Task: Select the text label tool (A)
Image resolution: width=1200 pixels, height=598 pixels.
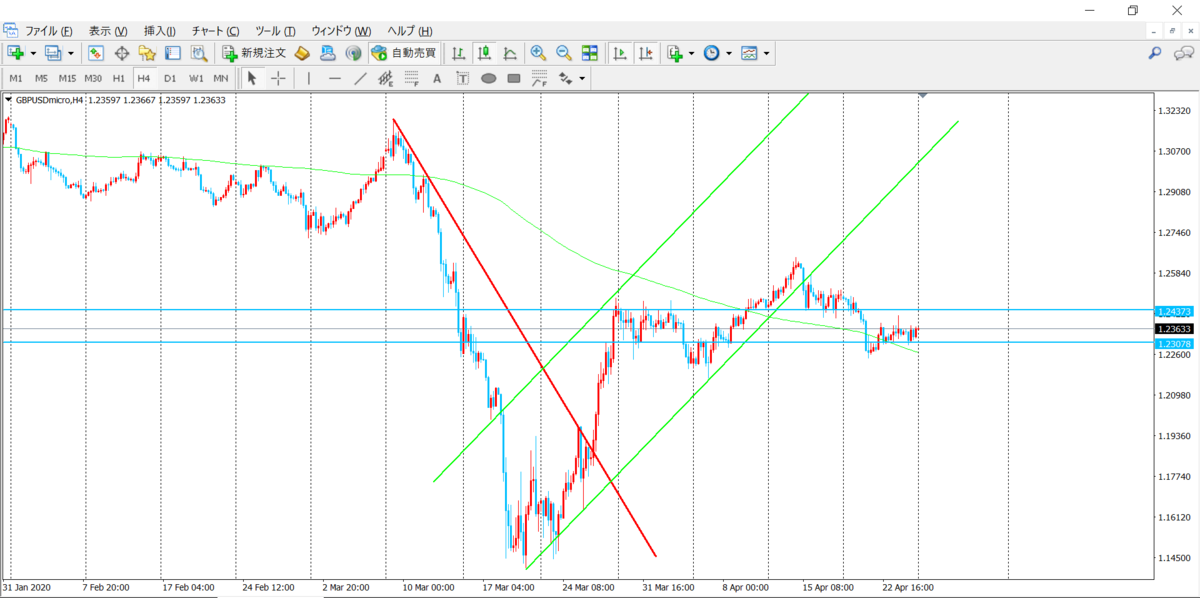Action: (x=437, y=78)
